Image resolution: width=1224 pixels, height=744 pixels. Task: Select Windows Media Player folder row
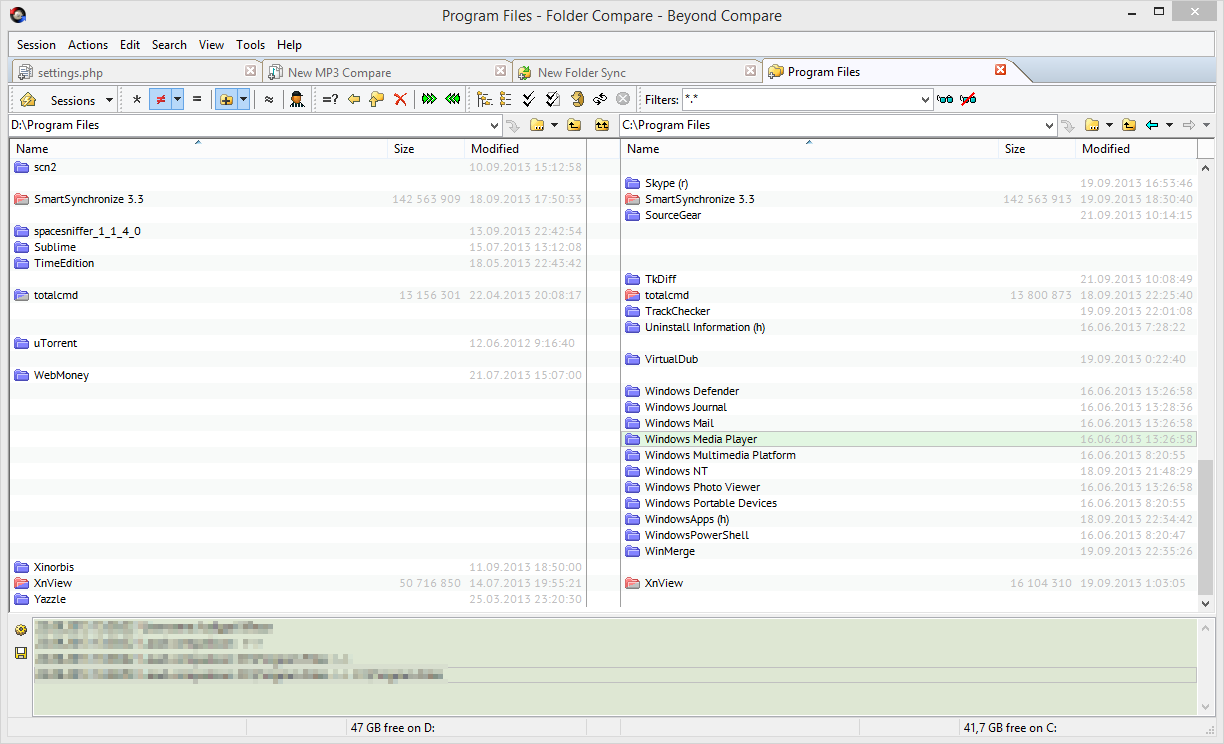tap(908, 439)
